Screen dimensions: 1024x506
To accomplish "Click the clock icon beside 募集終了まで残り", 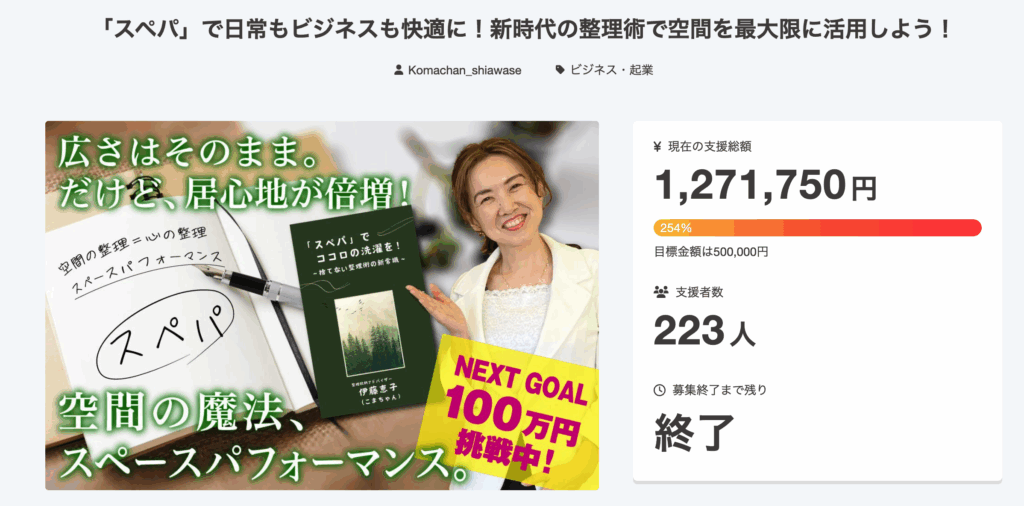I will click(x=660, y=390).
